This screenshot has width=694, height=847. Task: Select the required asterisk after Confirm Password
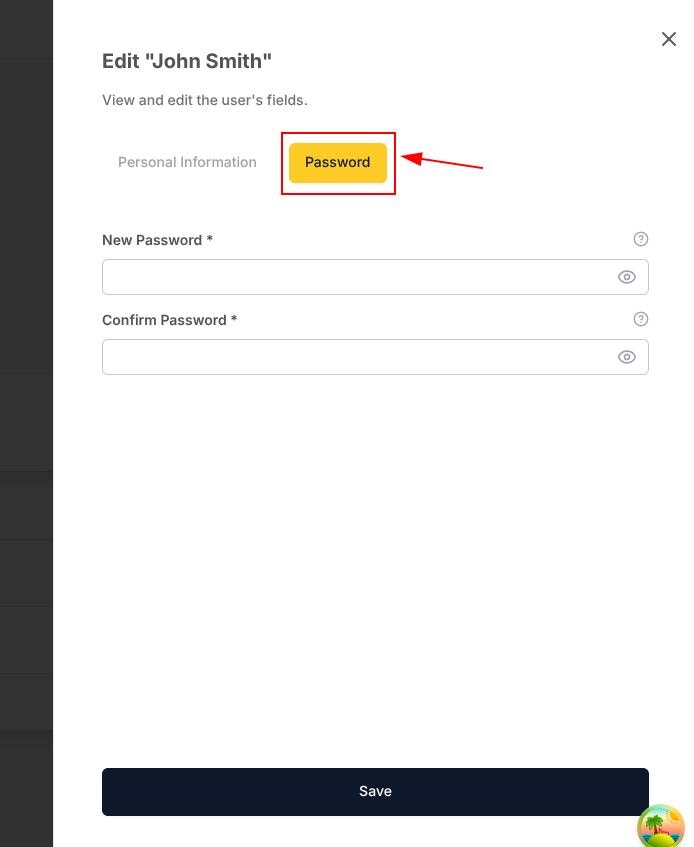234,318
